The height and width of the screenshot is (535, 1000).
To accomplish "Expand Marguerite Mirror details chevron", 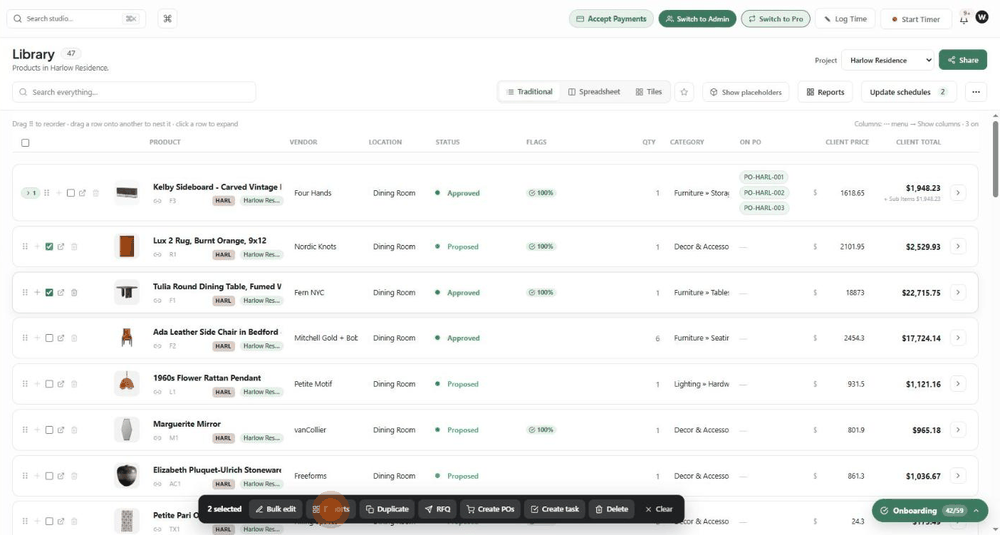I will coord(958,429).
